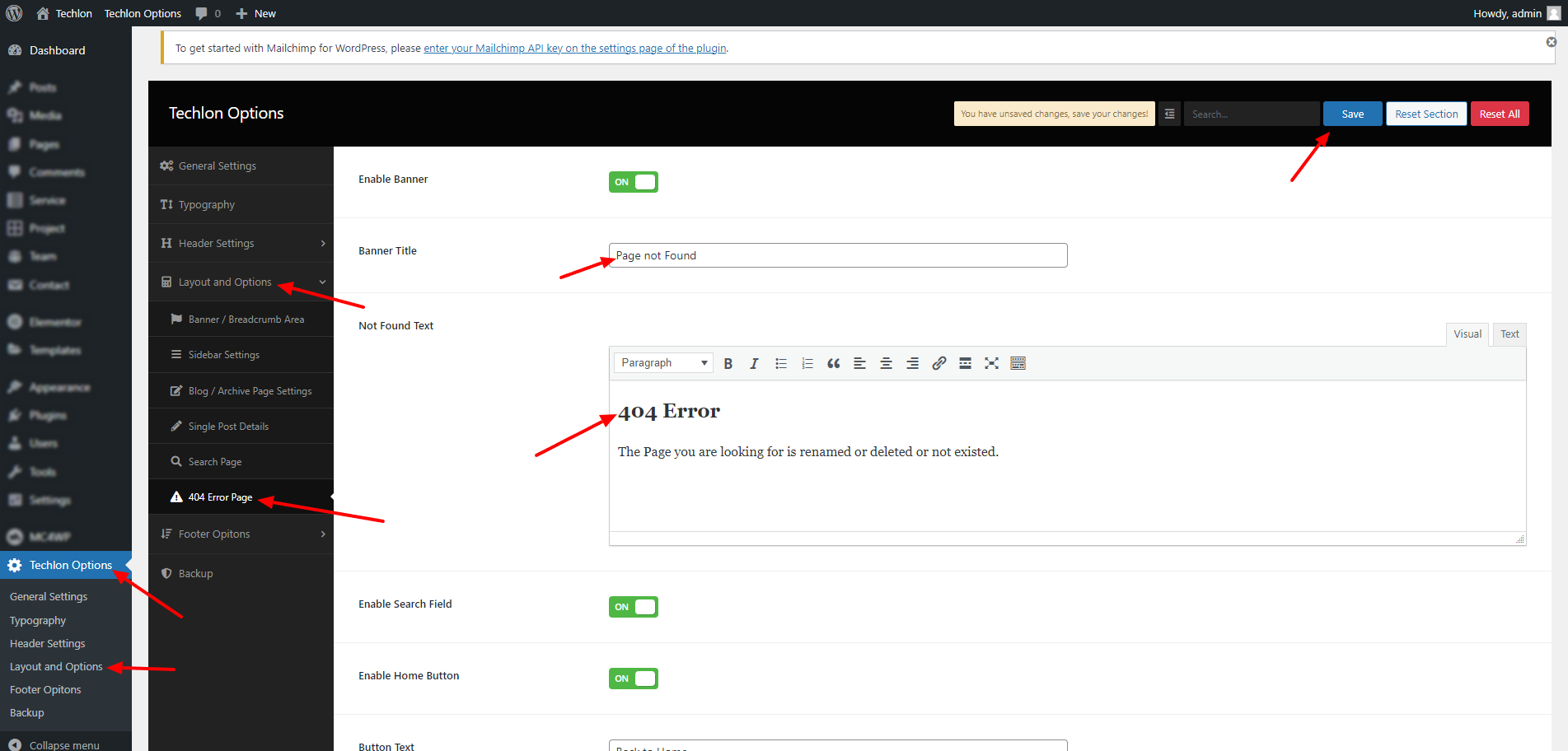
Task: Open the Paragraph format dropdown
Action: pyautogui.click(x=663, y=363)
